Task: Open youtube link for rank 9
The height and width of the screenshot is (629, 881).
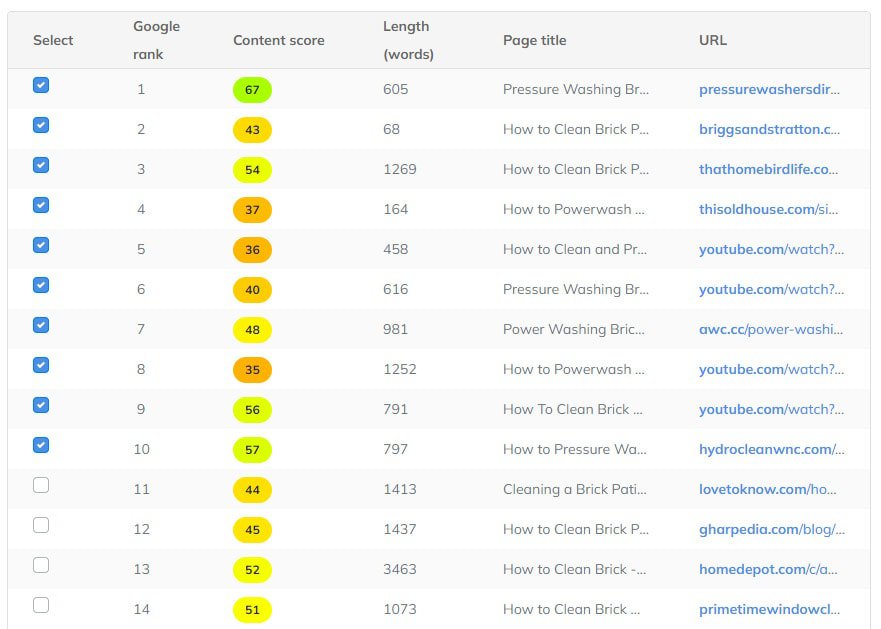Action: 771,409
